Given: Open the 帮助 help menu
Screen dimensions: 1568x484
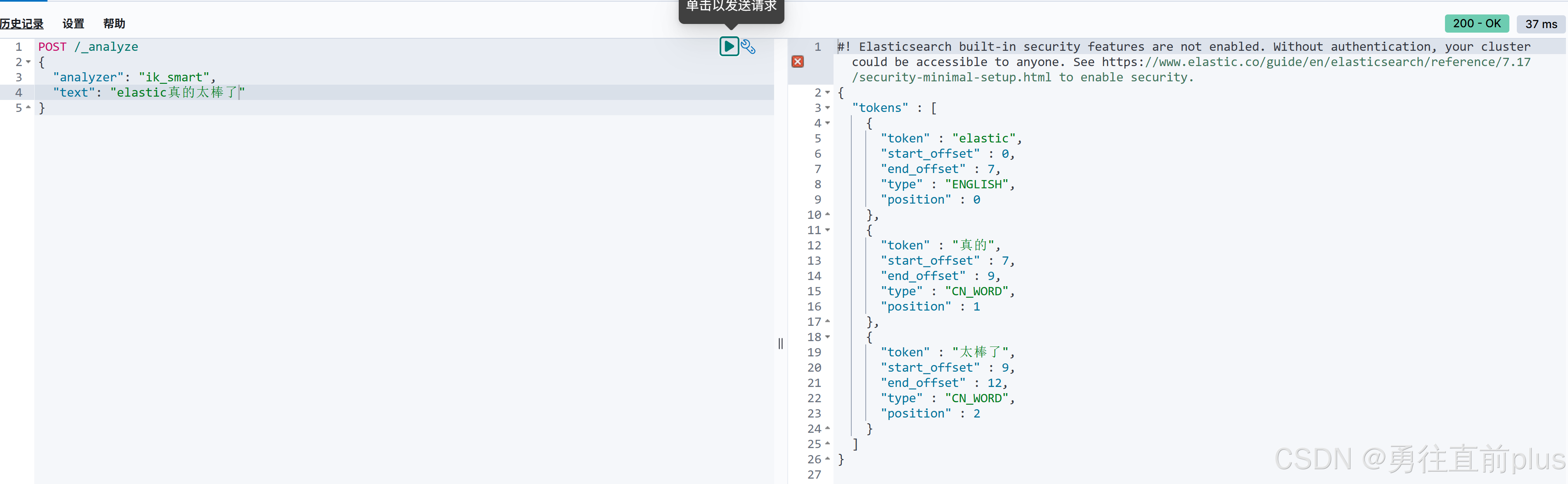Looking at the screenshot, I should click(114, 24).
